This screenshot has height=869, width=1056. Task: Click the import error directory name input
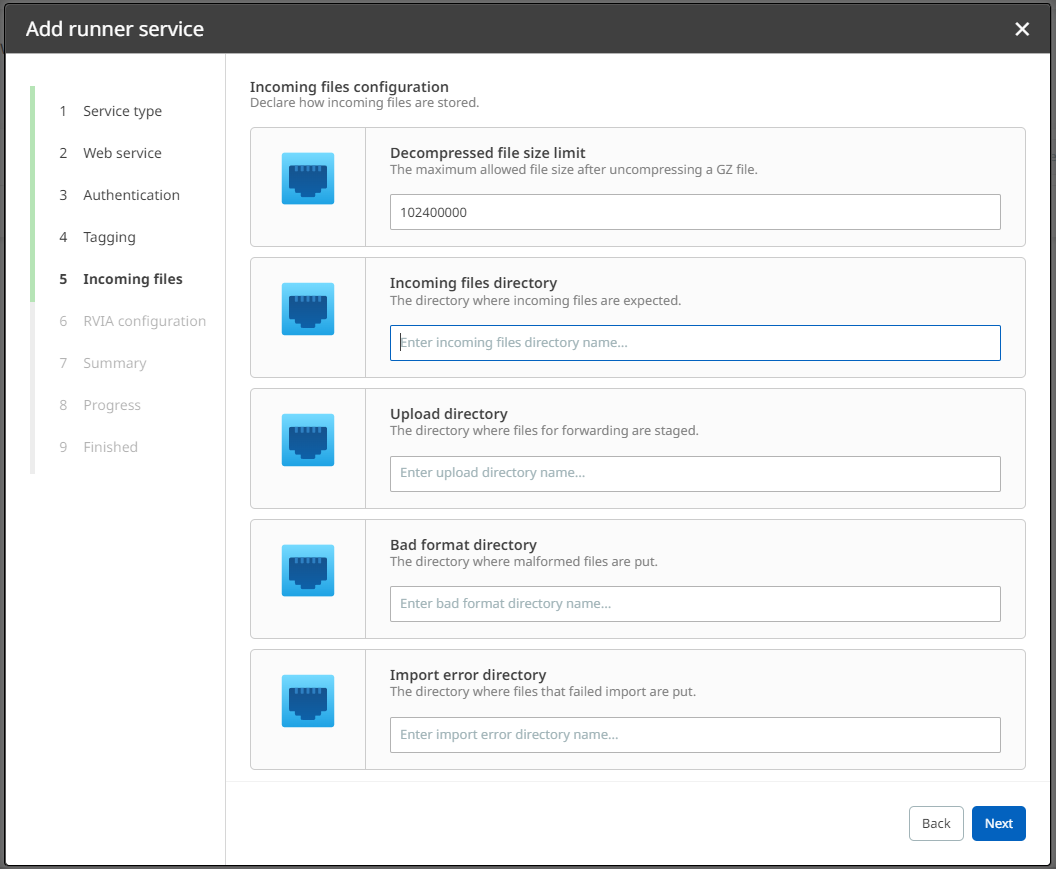pos(695,735)
